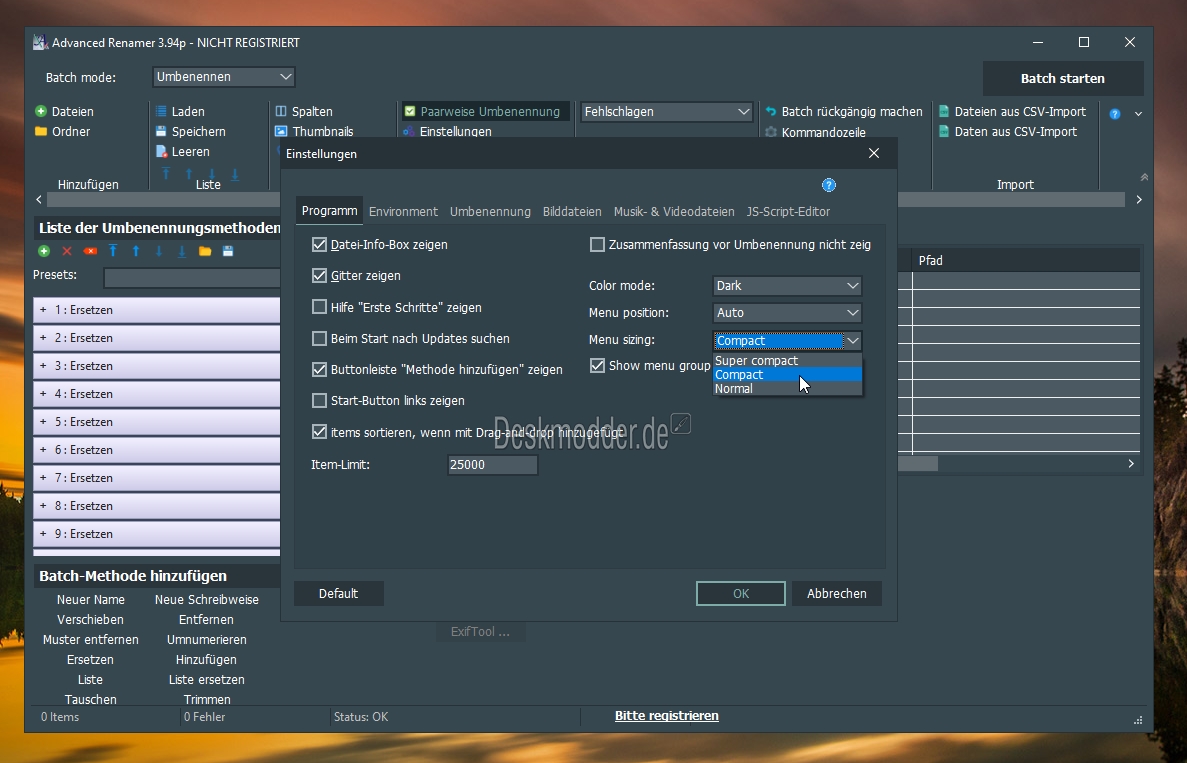
Task: Click the Presets field
Action: (192, 277)
